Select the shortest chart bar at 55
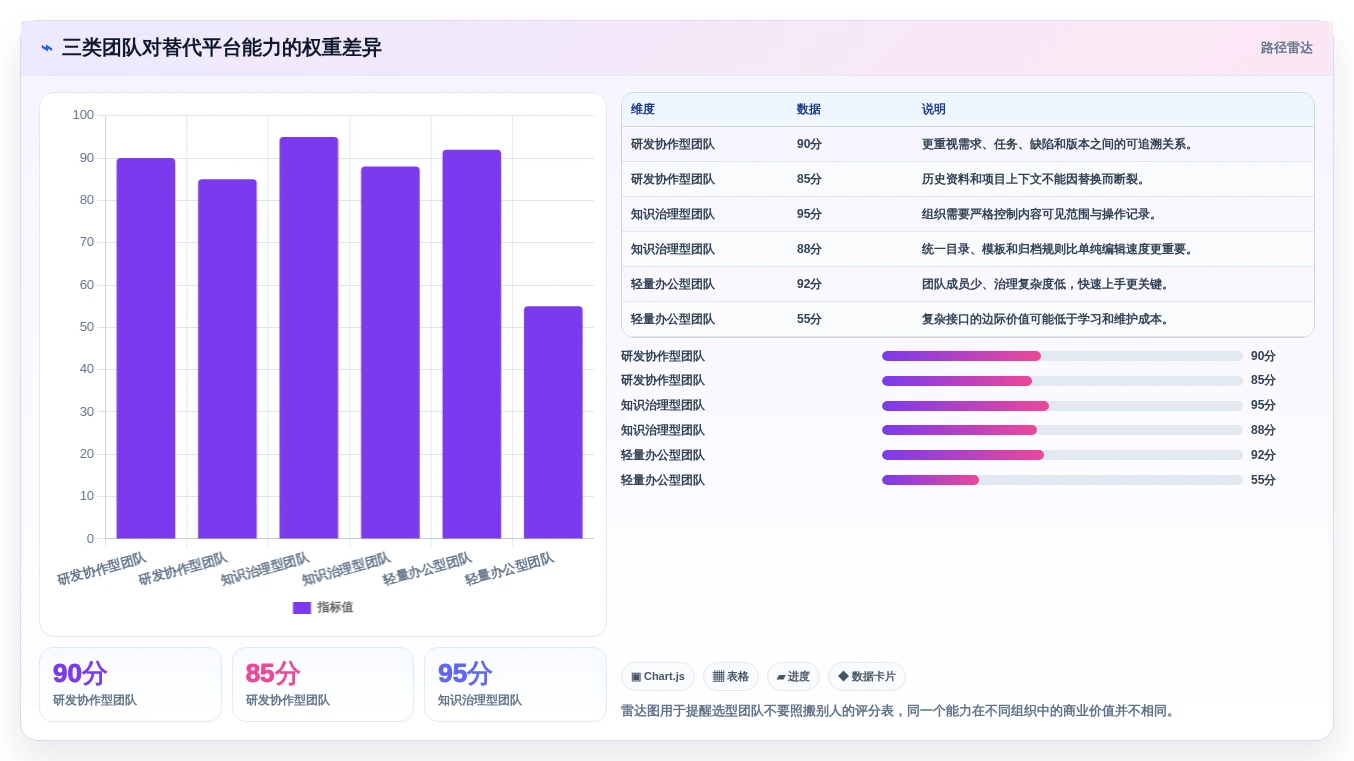This screenshot has width=1354, height=761. pos(553,422)
